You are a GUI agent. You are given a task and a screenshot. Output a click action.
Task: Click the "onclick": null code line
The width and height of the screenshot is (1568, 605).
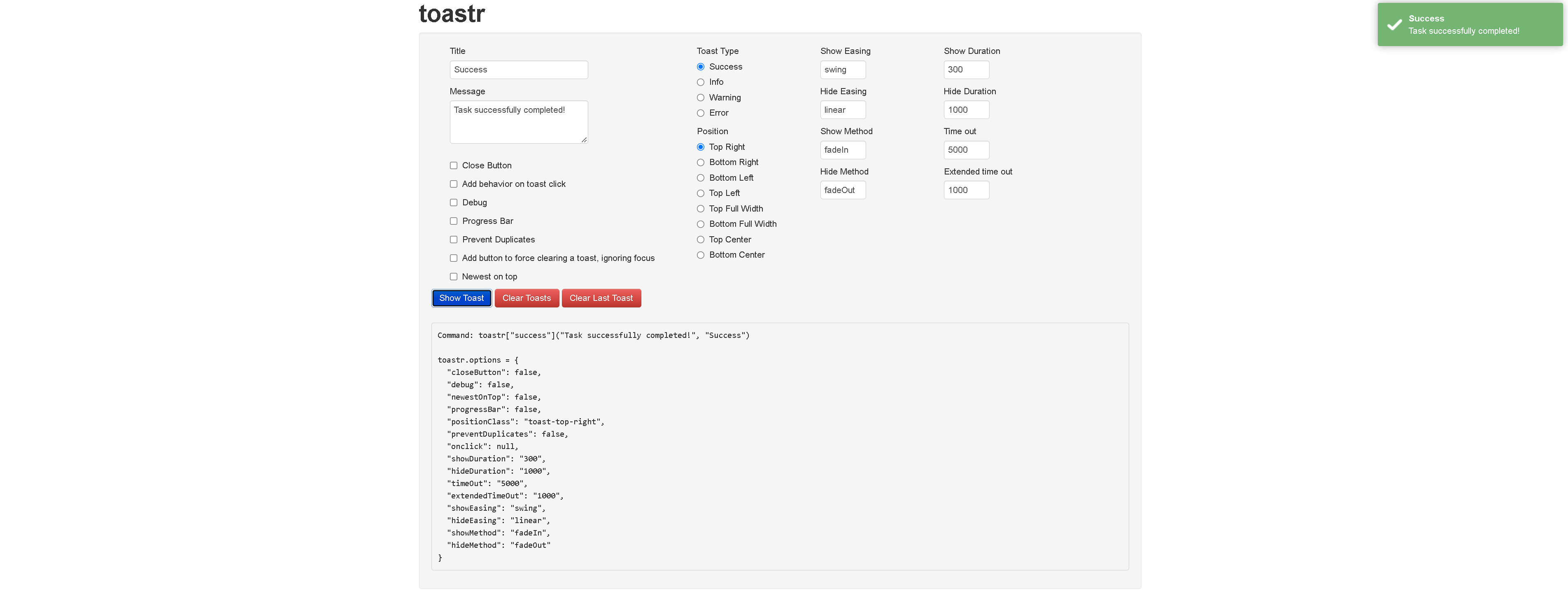click(x=482, y=447)
